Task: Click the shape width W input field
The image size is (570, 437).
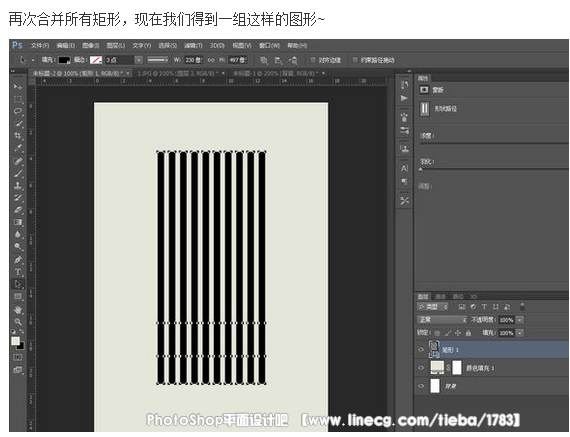Action: pyautogui.click(x=193, y=60)
